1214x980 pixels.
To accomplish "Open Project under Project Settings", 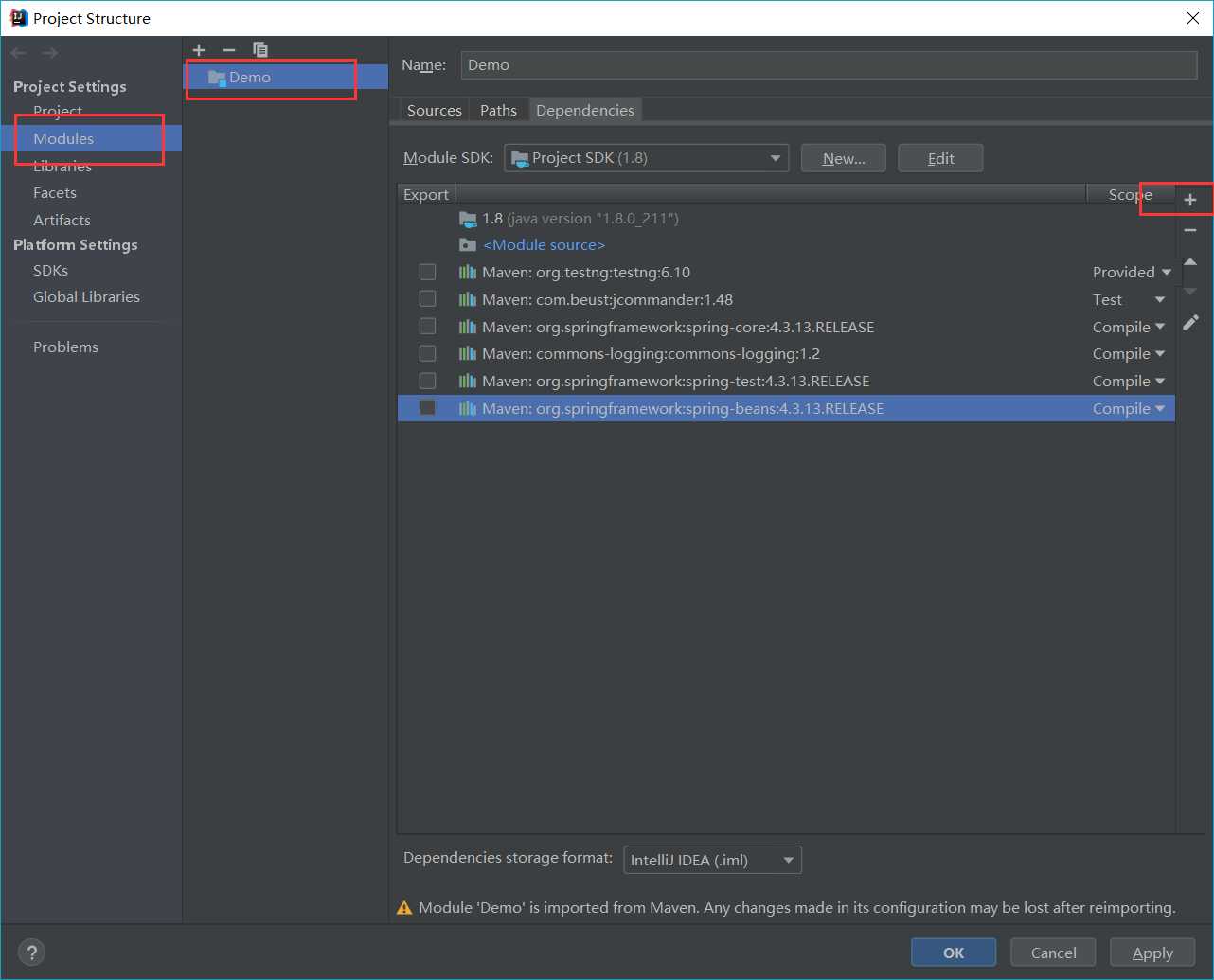I will (58, 112).
